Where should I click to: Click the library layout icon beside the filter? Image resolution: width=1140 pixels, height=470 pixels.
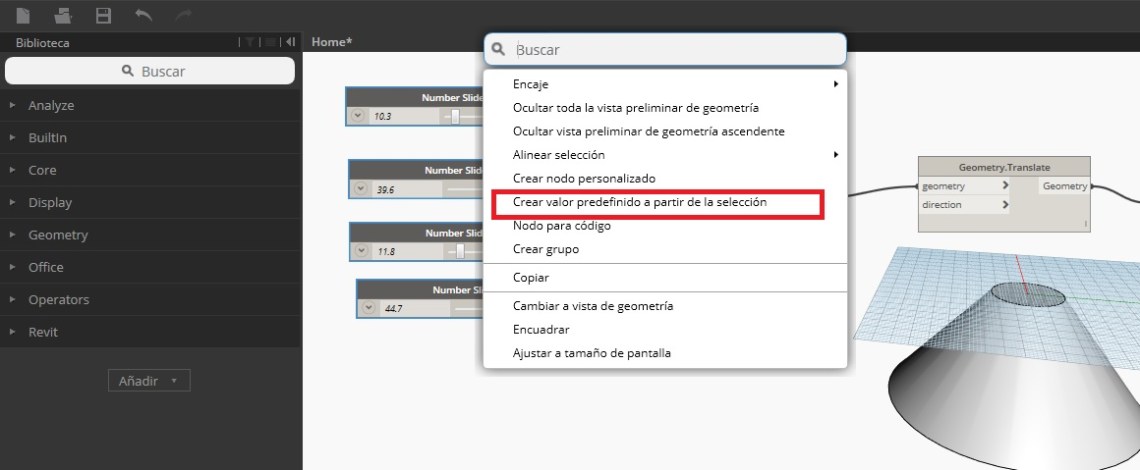[270, 42]
